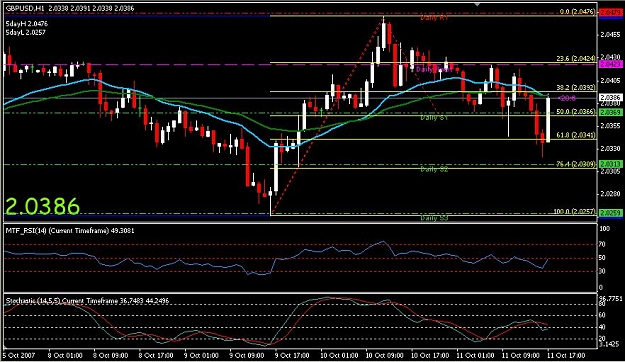This screenshot has height=362, width=625.
Task: Click the 2.0405 price axis value
Action: click(x=611, y=81)
